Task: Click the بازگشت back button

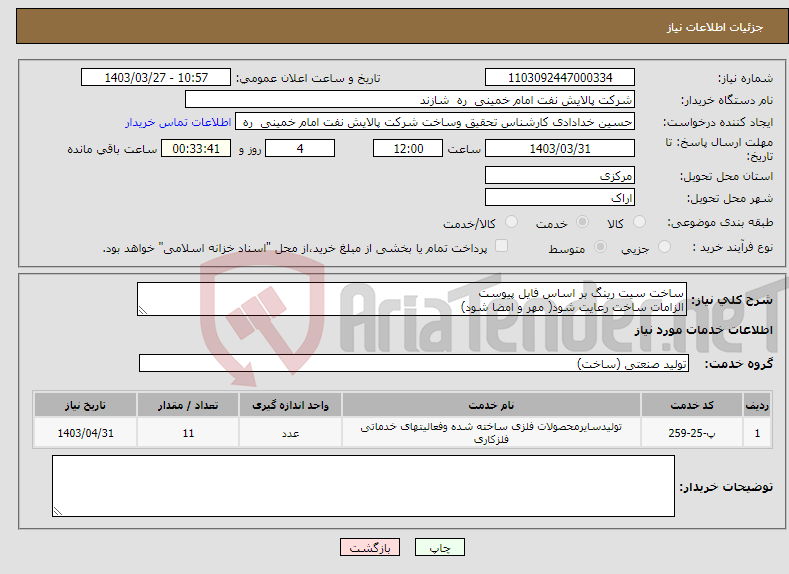Action: coord(370,547)
